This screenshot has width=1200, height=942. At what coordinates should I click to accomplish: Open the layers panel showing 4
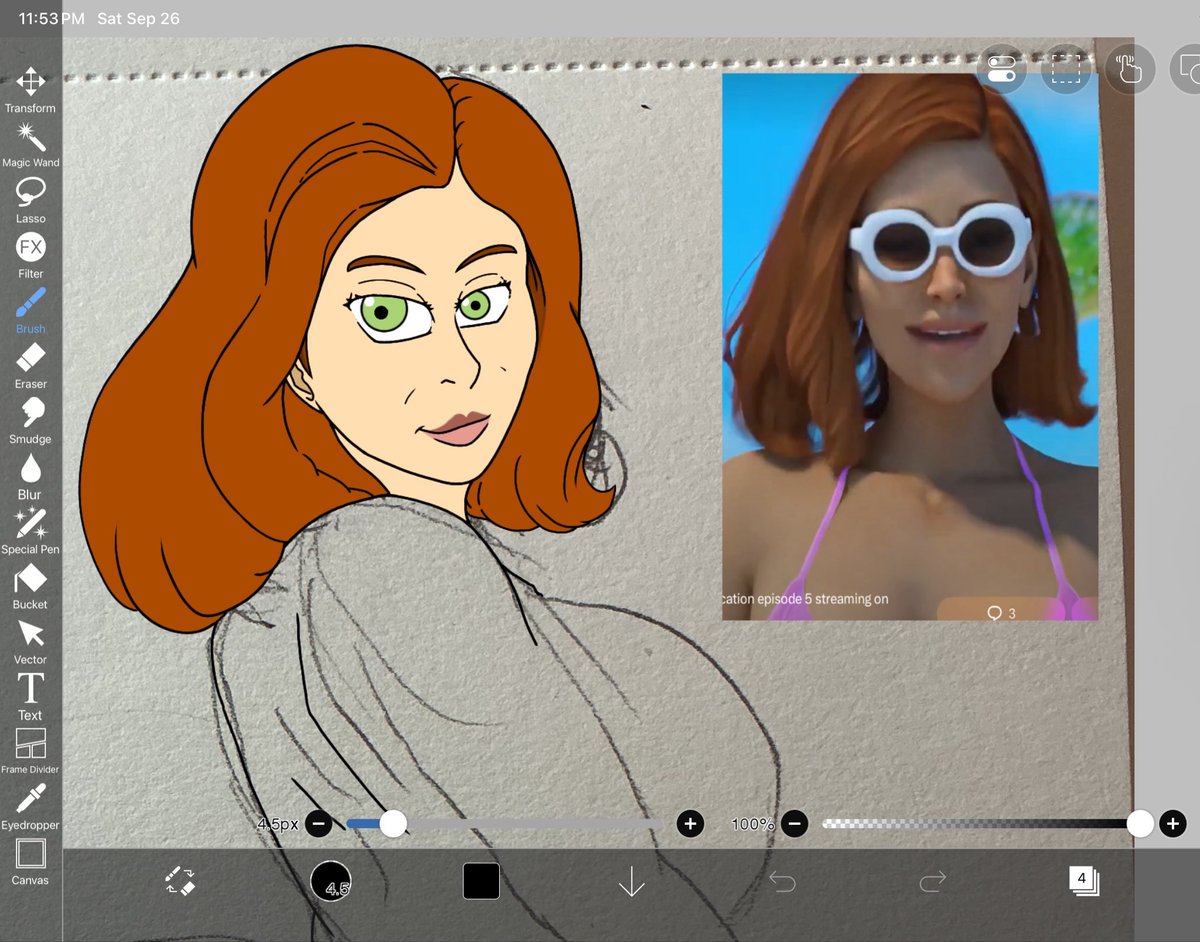coord(1083,880)
